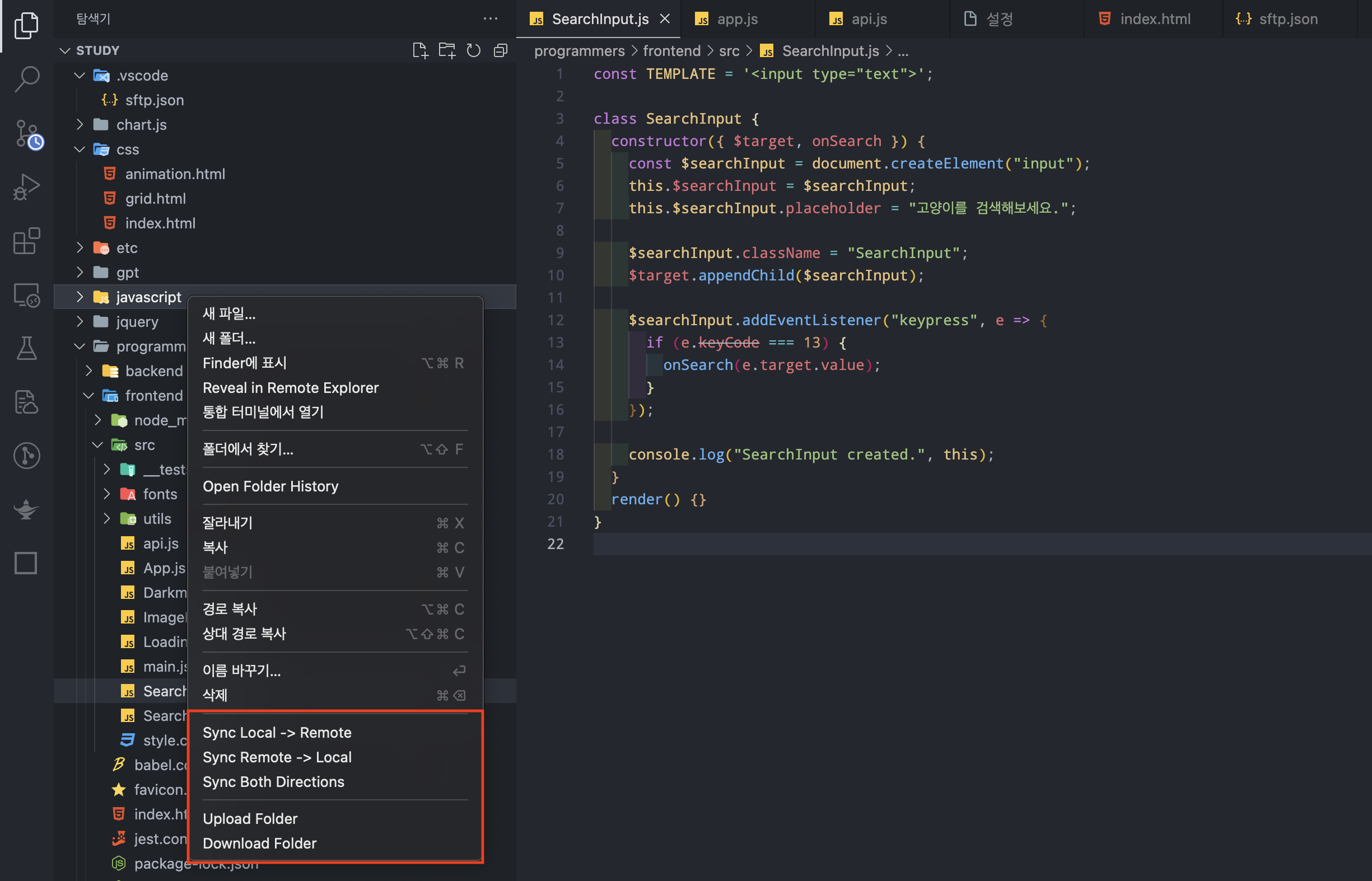Open Run and Debug view

(26, 186)
